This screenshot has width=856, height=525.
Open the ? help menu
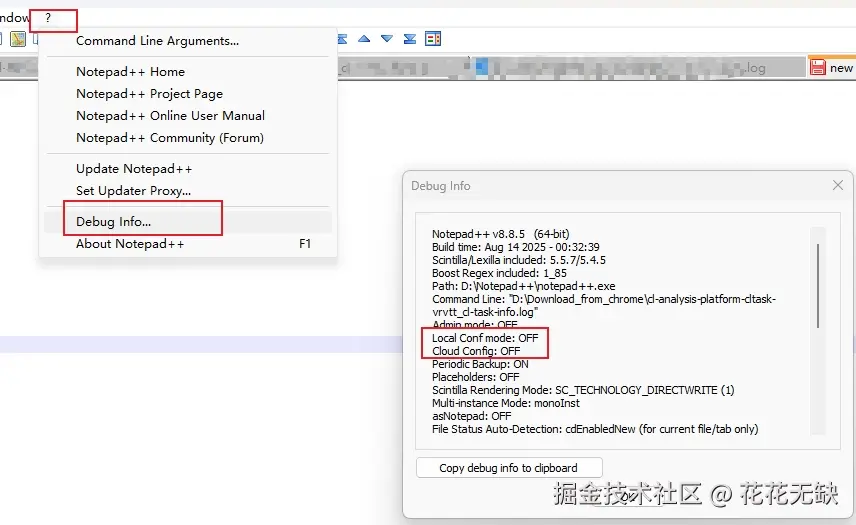[48, 18]
